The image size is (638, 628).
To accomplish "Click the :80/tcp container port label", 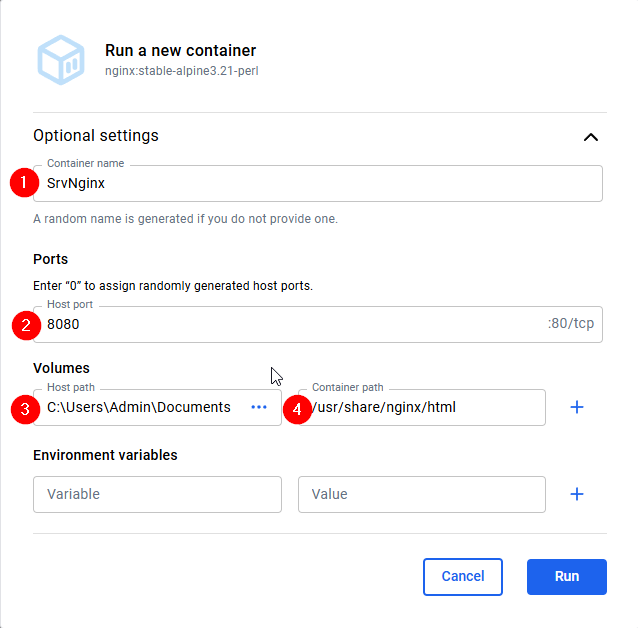I will coord(571,324).
